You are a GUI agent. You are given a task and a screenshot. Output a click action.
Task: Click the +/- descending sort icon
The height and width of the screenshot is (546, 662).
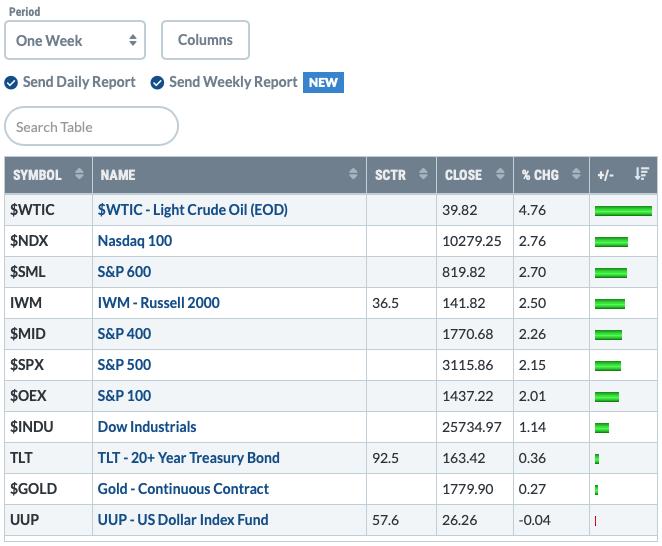(x=642, y=174)
